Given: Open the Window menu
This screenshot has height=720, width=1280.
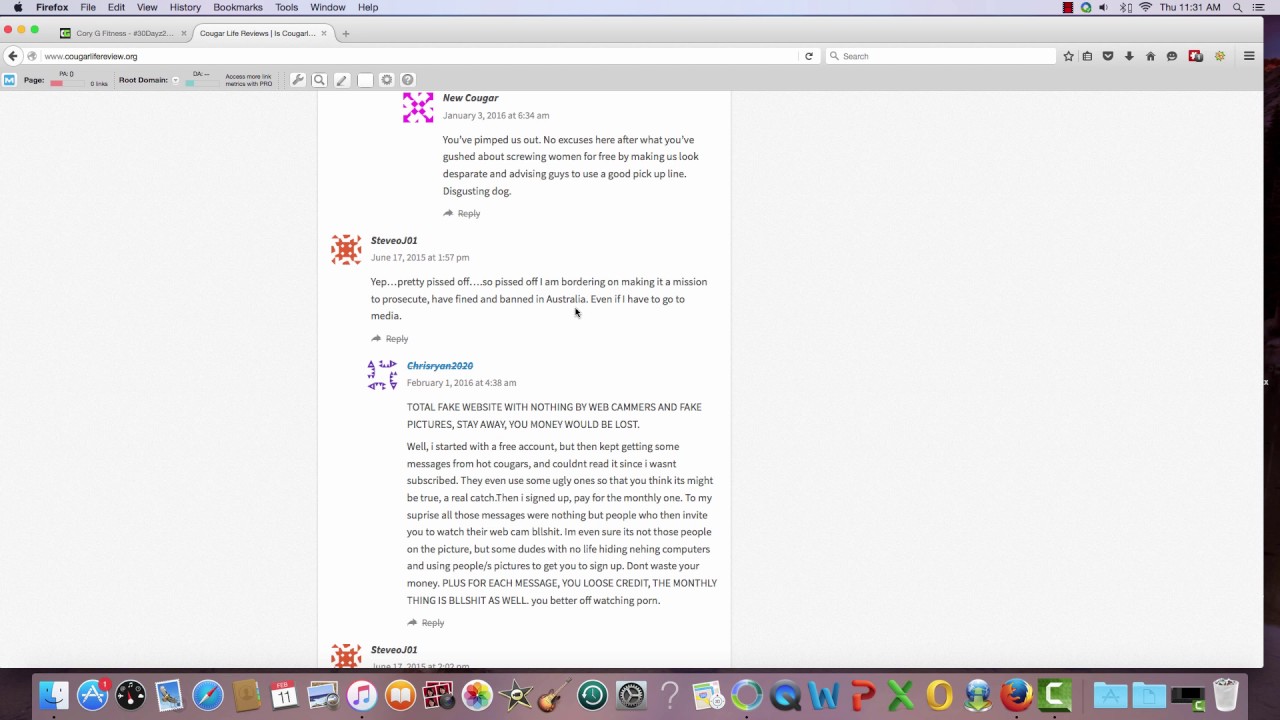Looking at the screenshot, I should click(x=327, y=7).
